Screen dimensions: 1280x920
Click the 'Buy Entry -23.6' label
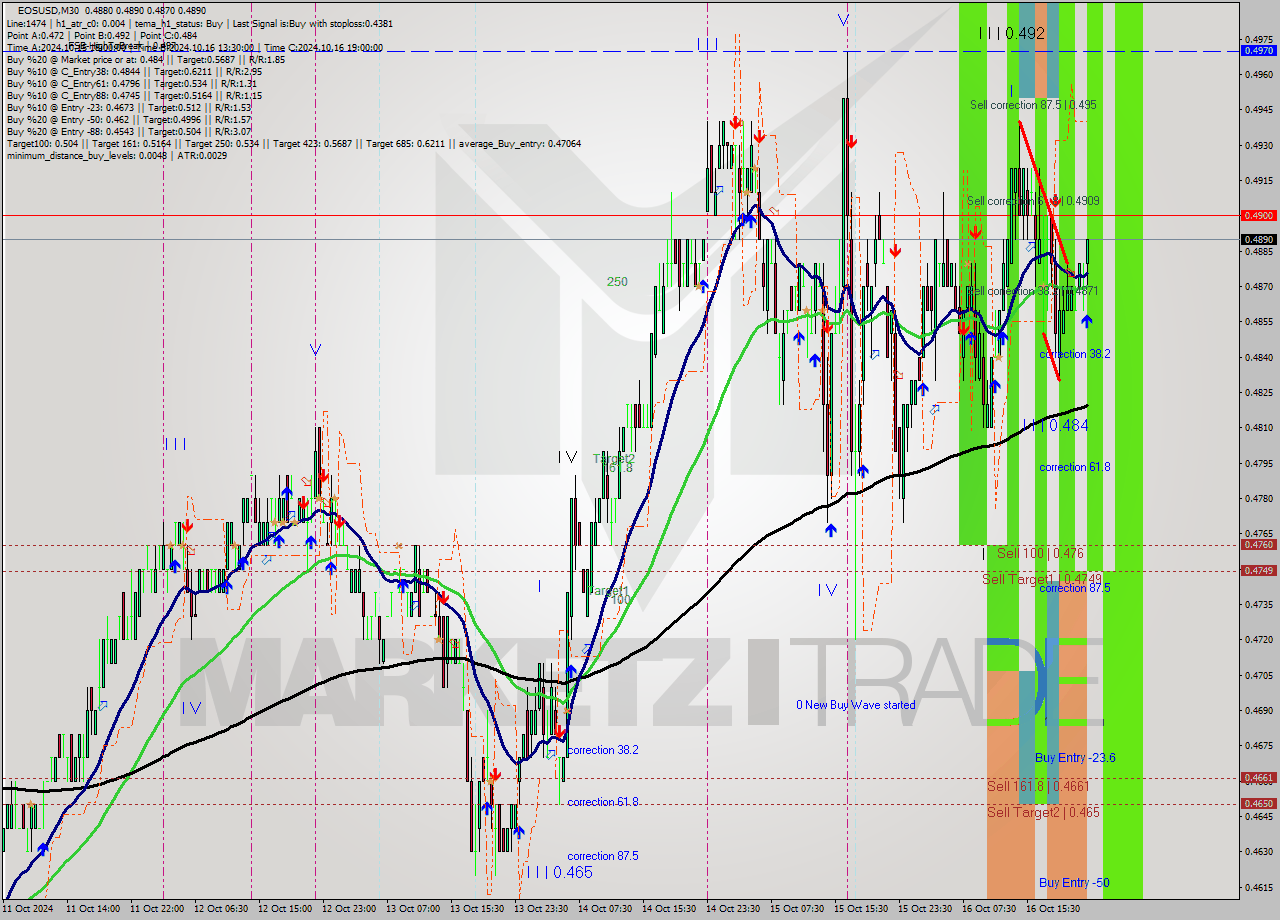click(x=1075, y=758)
